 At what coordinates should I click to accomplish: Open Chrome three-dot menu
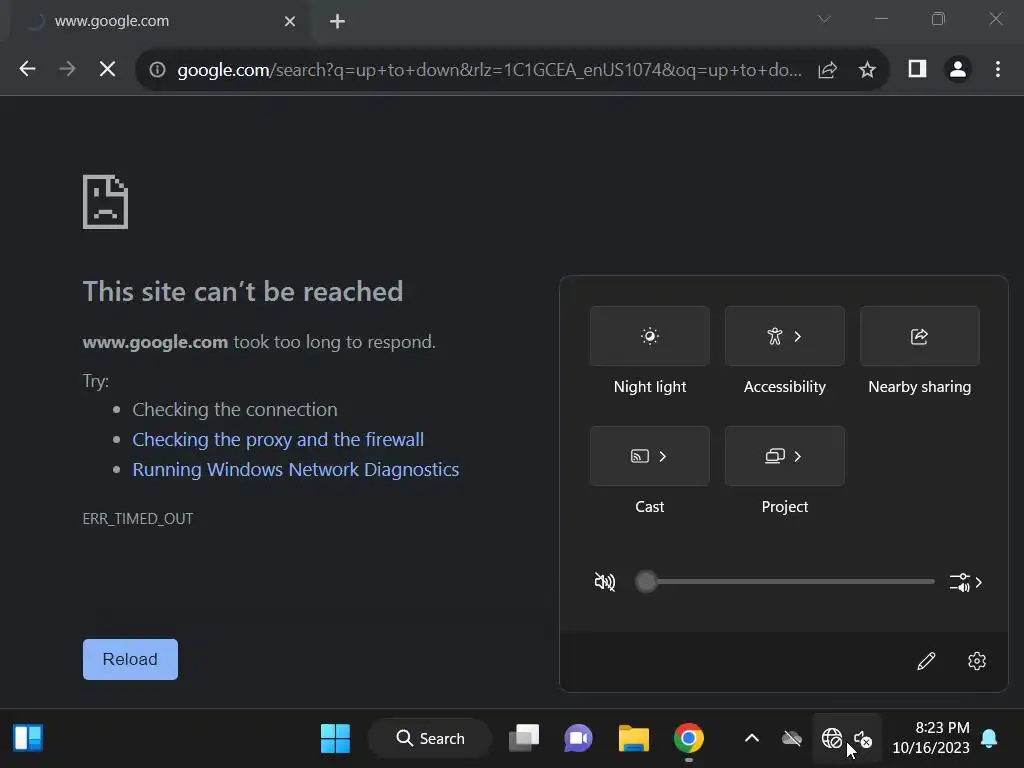pos(998,69)
